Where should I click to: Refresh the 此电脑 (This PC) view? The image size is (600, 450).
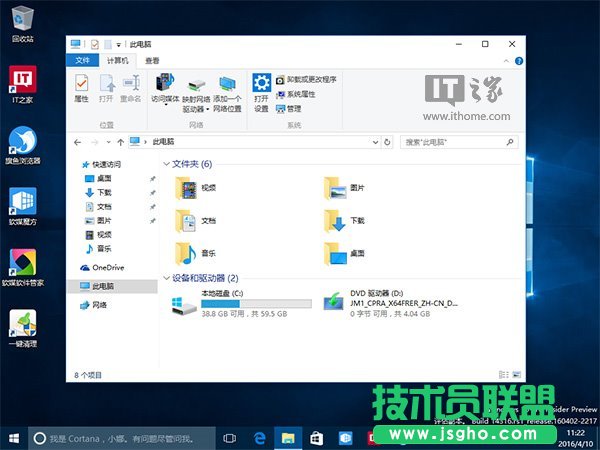click(387, 142)
